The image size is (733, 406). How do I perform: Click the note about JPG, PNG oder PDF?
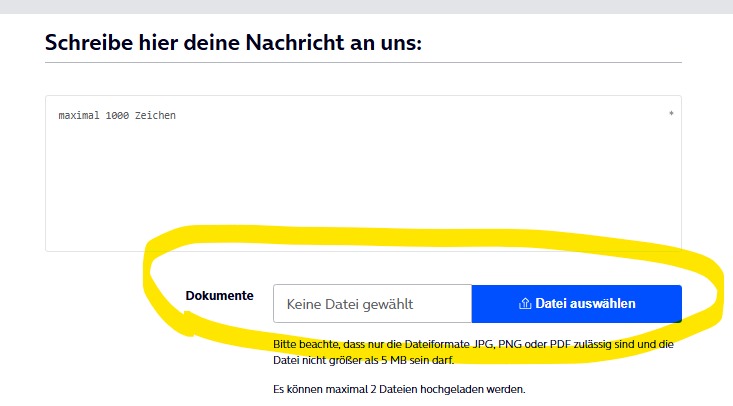coord(473,352)
